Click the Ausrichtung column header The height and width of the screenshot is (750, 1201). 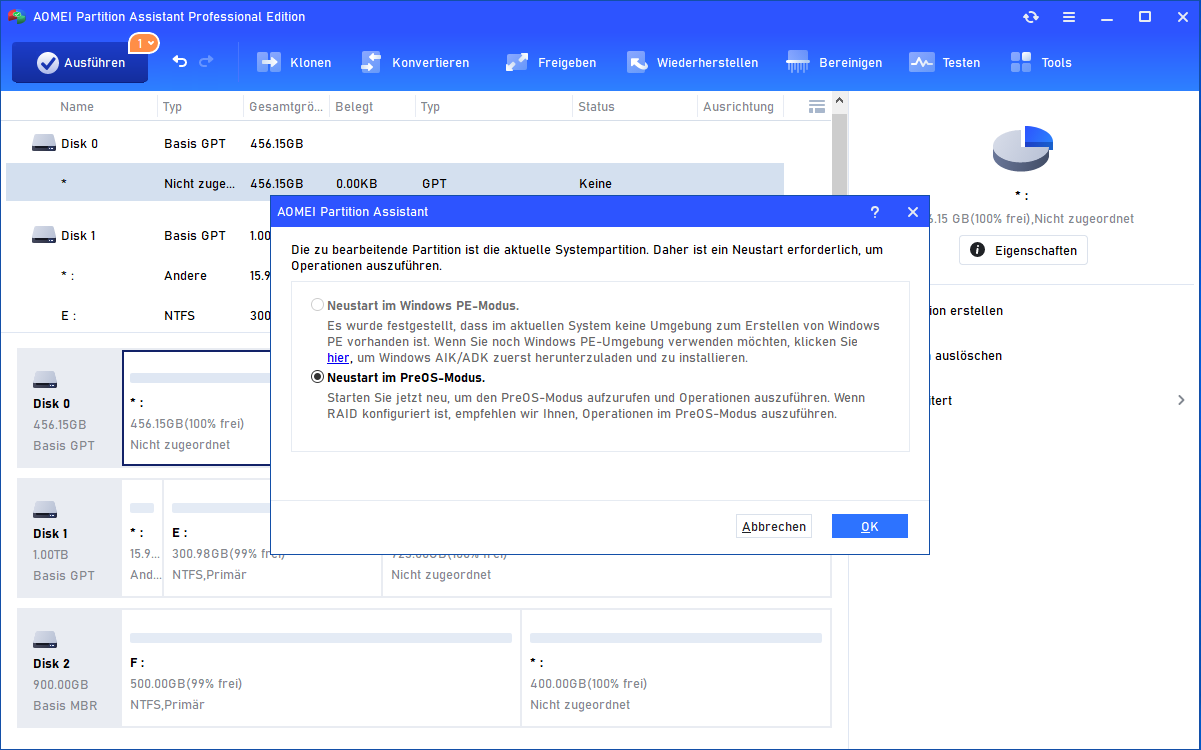[x=738, y=106]
